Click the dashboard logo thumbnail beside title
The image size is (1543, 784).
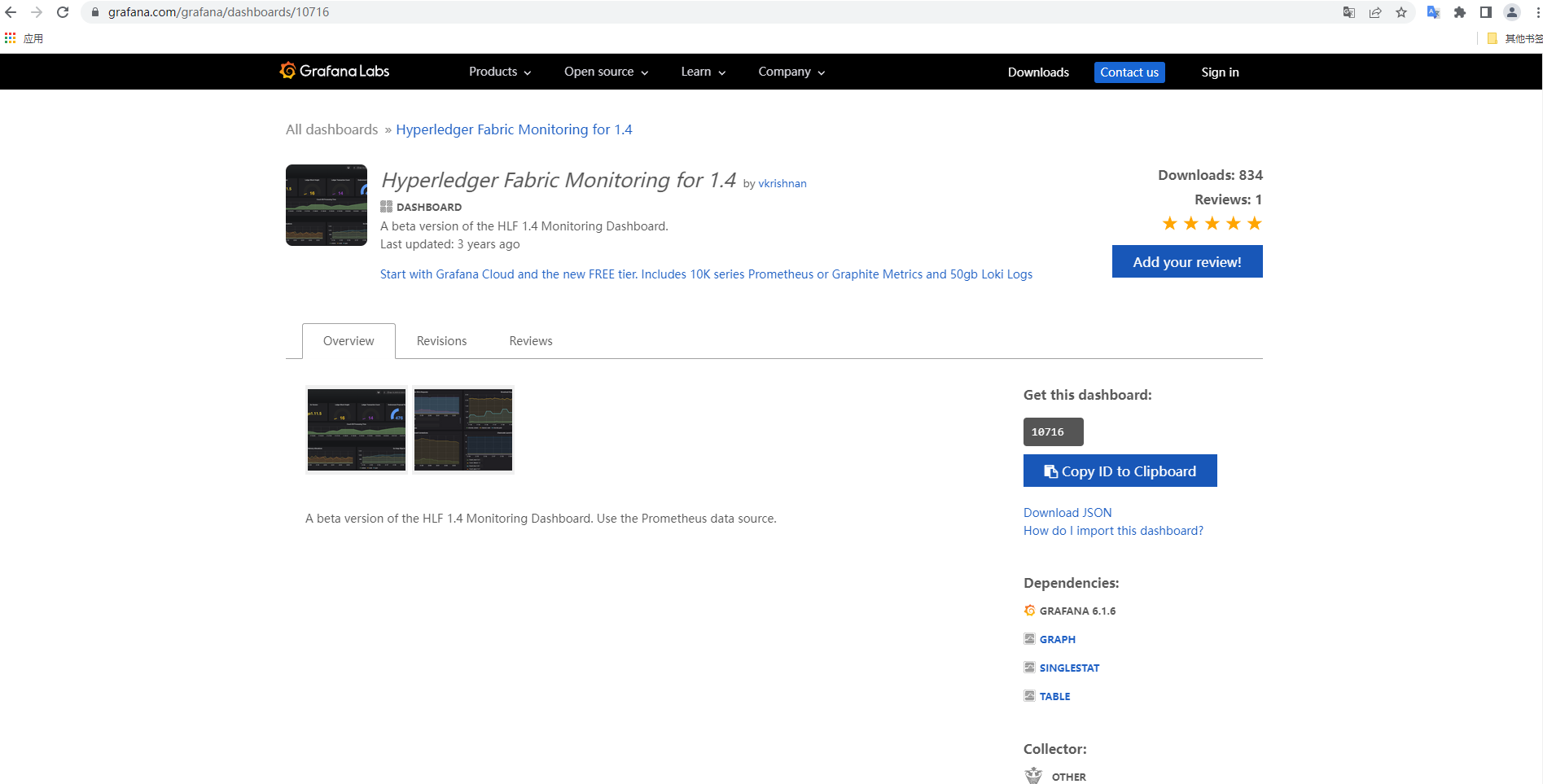pyautogui.click(x=327, y=205)
